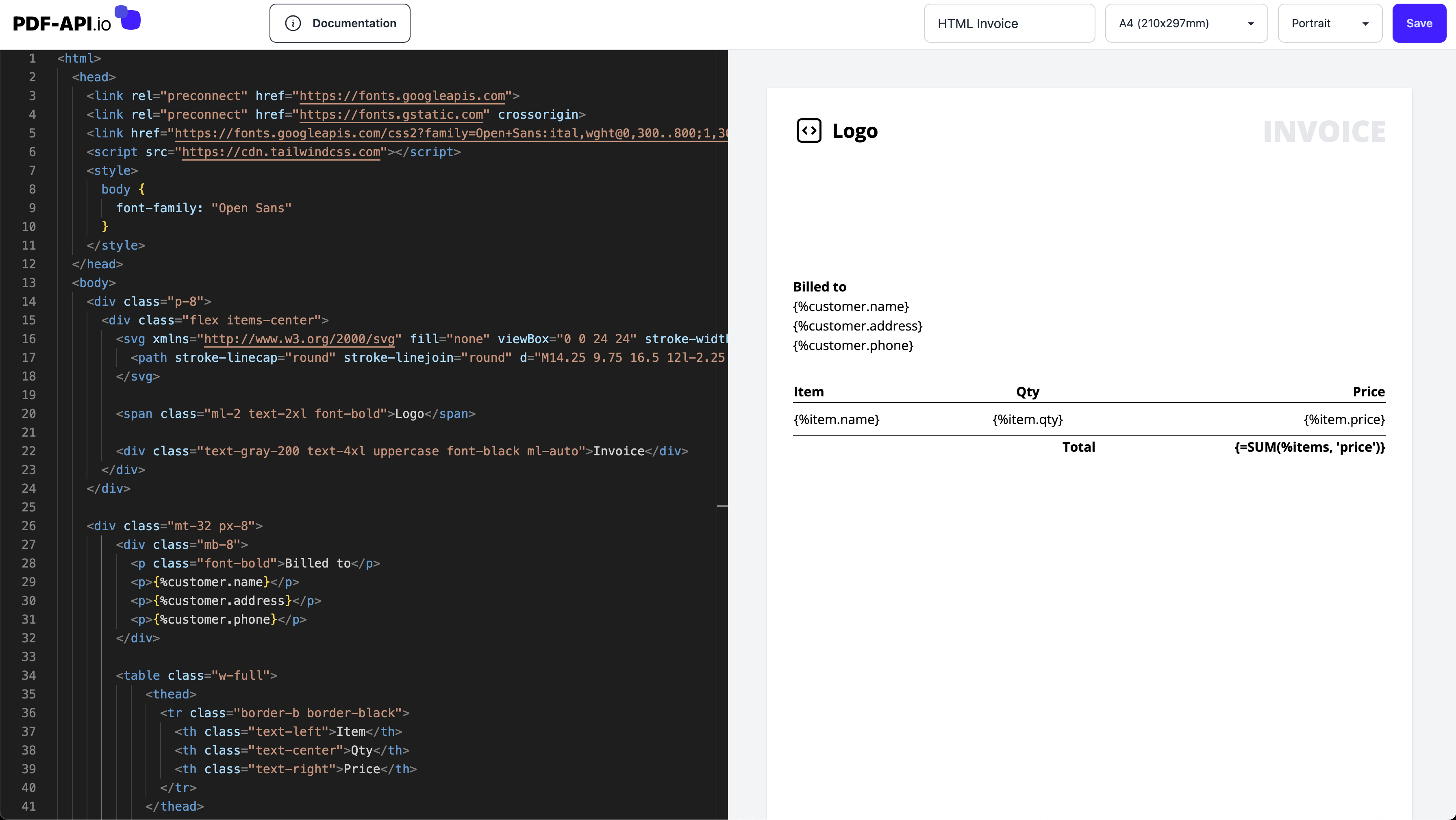Screen dimensions: 1456x820
Task: Click the Price column header in preview
Action: (x=1368, y=392)
